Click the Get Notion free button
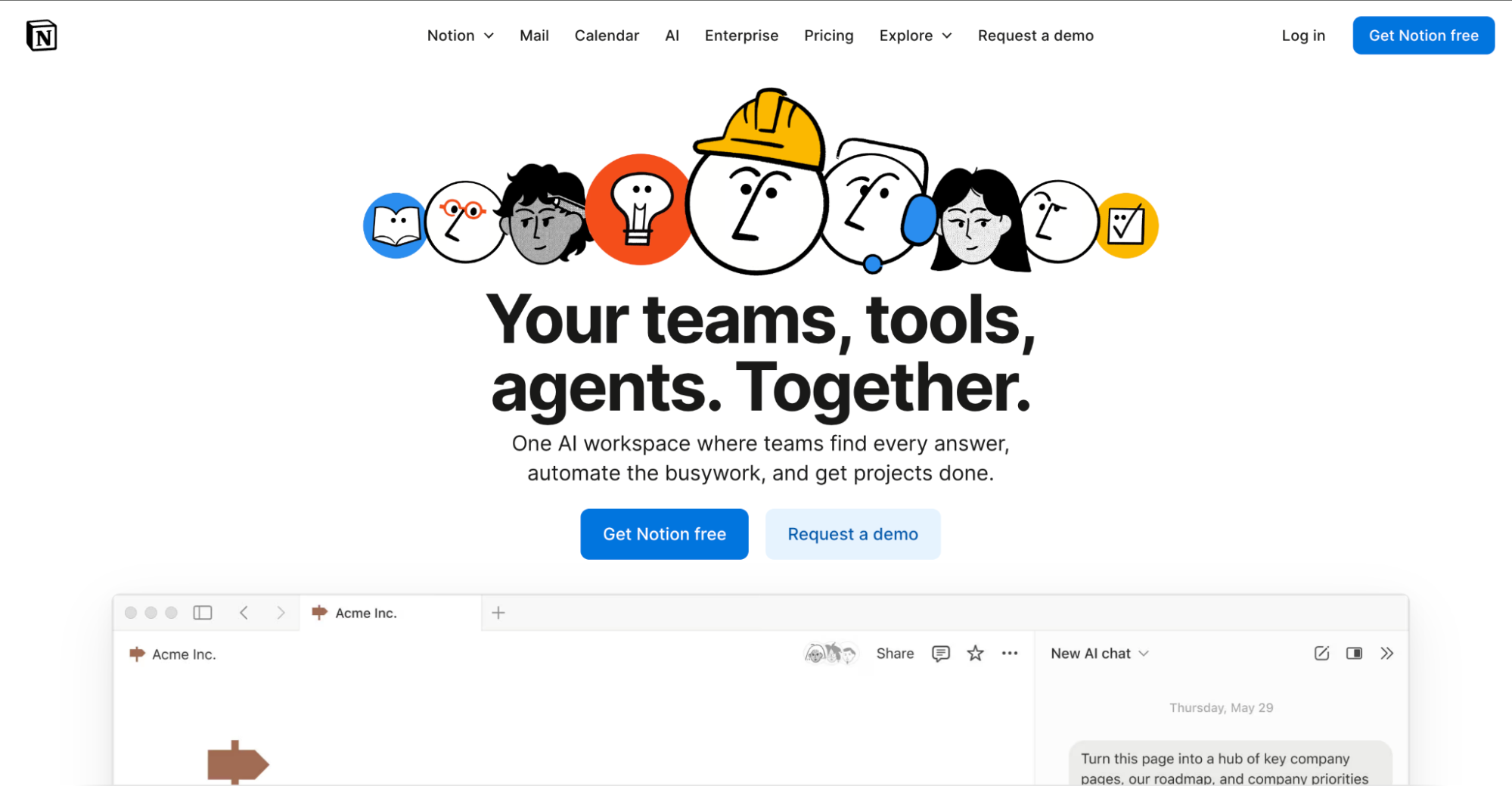 pyautogui.click(x=663, y=533)
